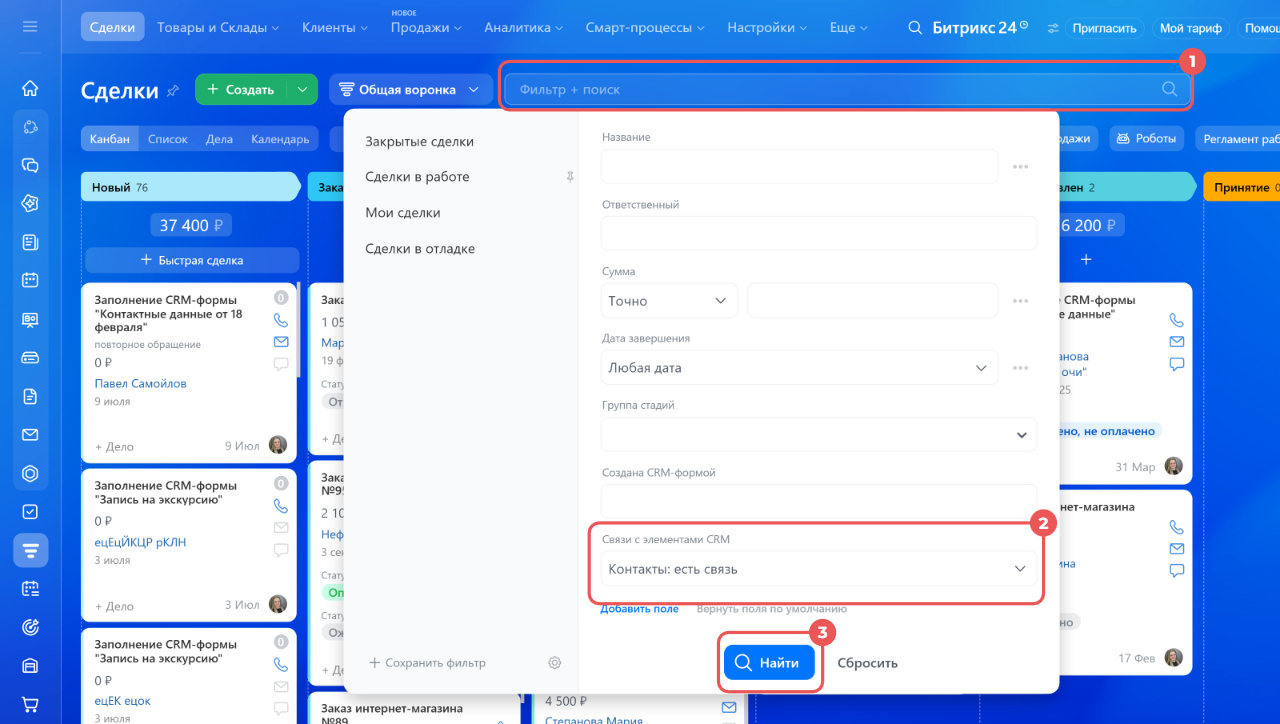Open the Дата завершения dropdown
This screenshot has width=1280, height=724.
[799, 367]
